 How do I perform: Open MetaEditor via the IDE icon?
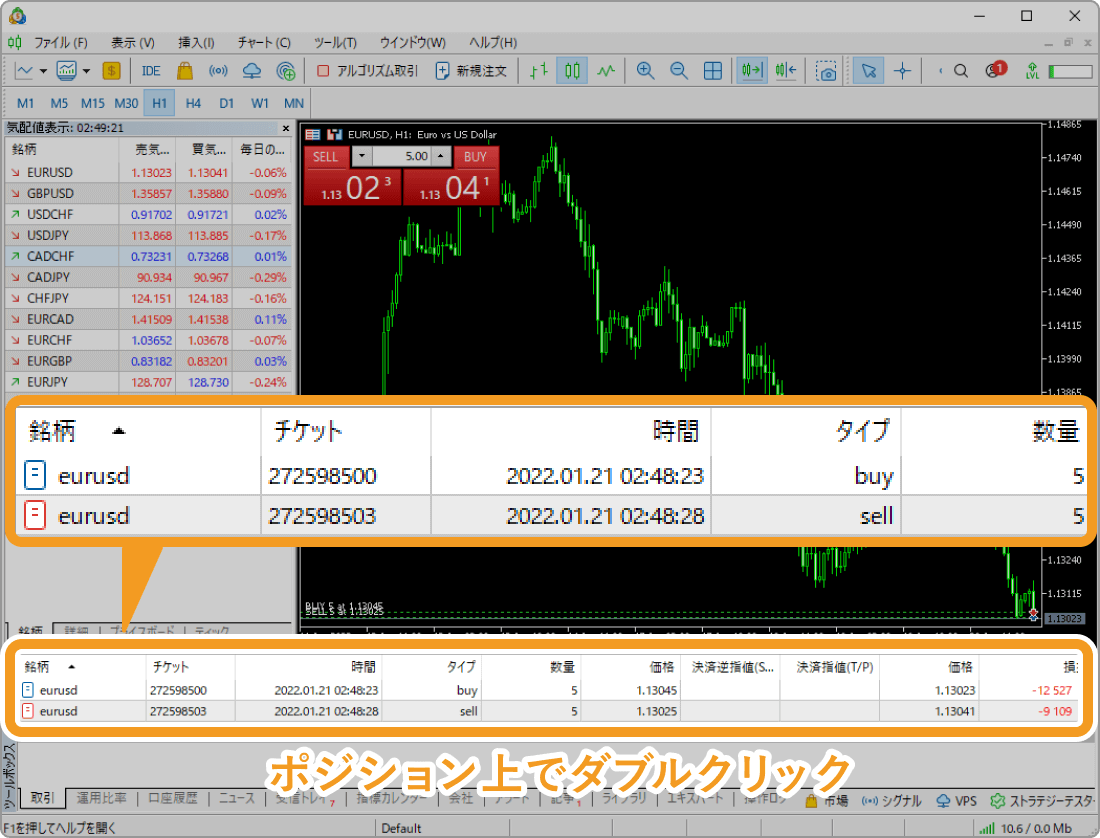(x=150, y=71)
